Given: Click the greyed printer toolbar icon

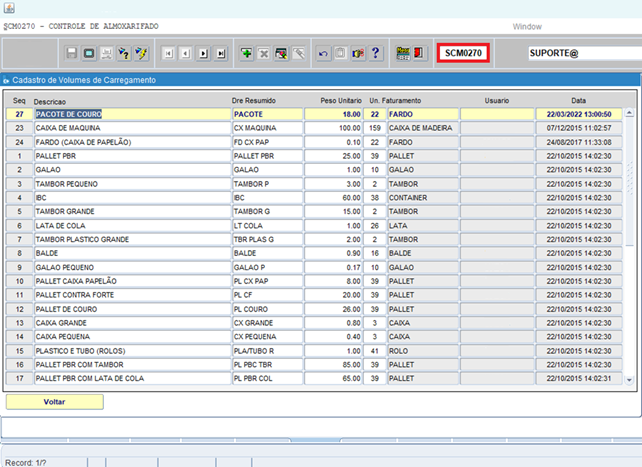Looking at the screenshot, I should 106,53.
